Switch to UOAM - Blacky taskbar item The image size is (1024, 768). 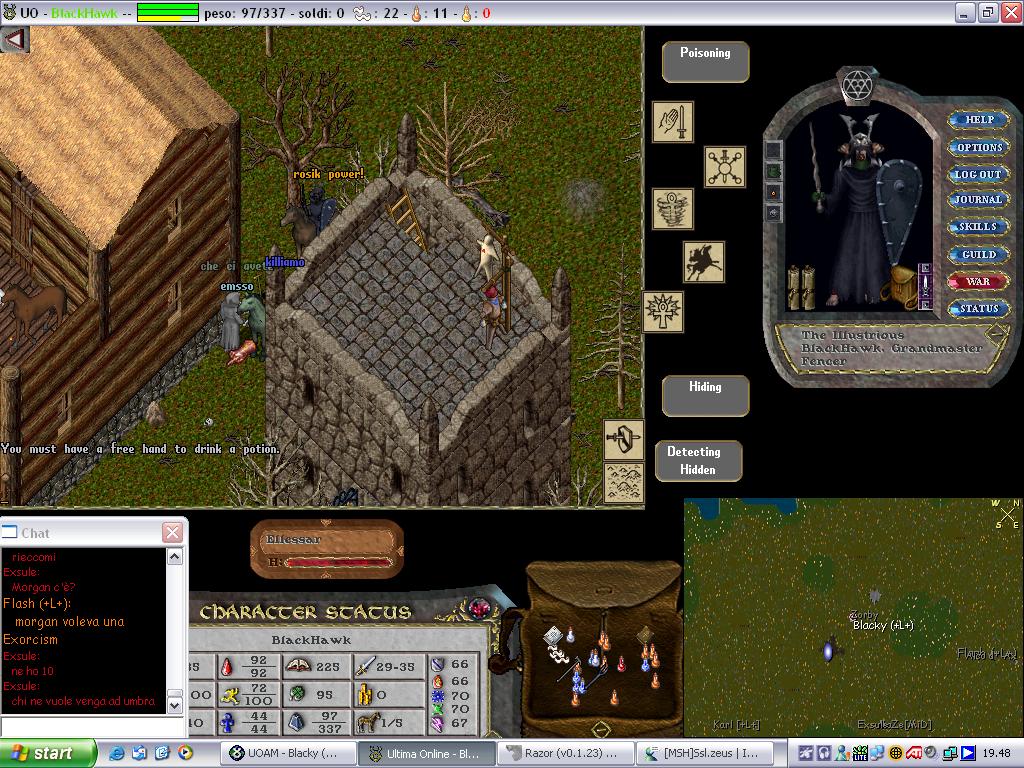(x=287, y=753)
